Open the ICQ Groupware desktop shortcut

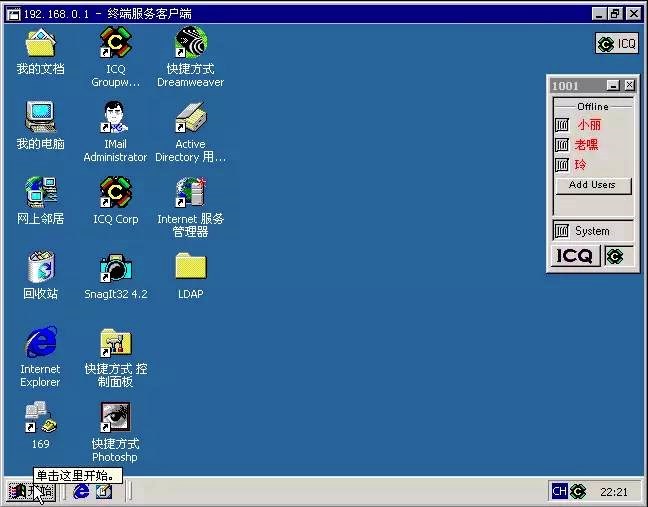[x=115, y=44]
